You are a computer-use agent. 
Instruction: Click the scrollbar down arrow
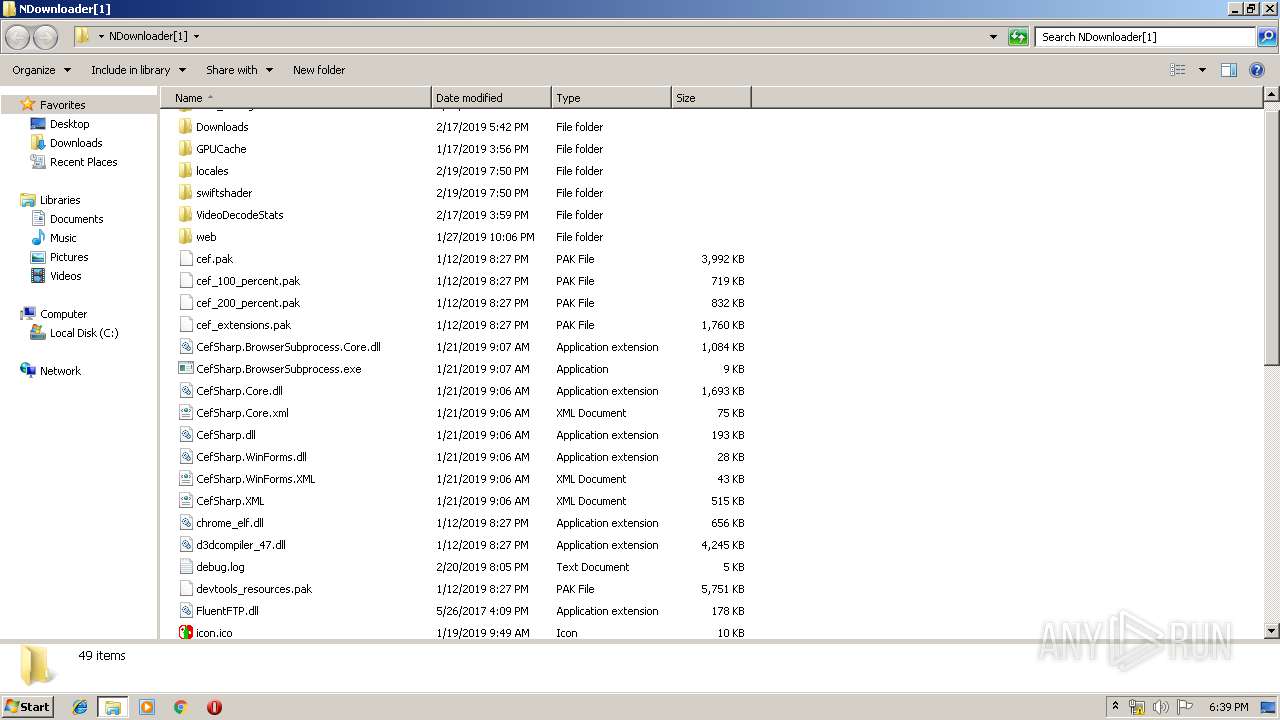1272,631
